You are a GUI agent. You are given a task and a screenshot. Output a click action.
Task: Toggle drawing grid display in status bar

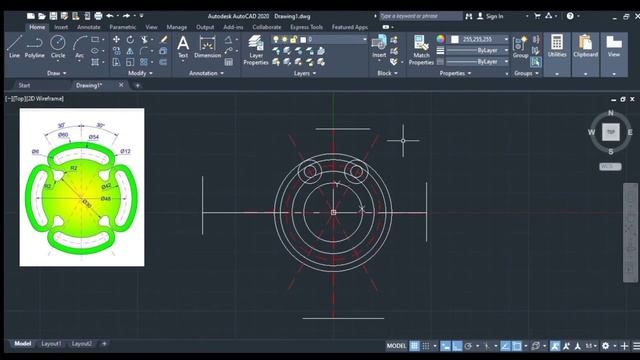point(414,346)
